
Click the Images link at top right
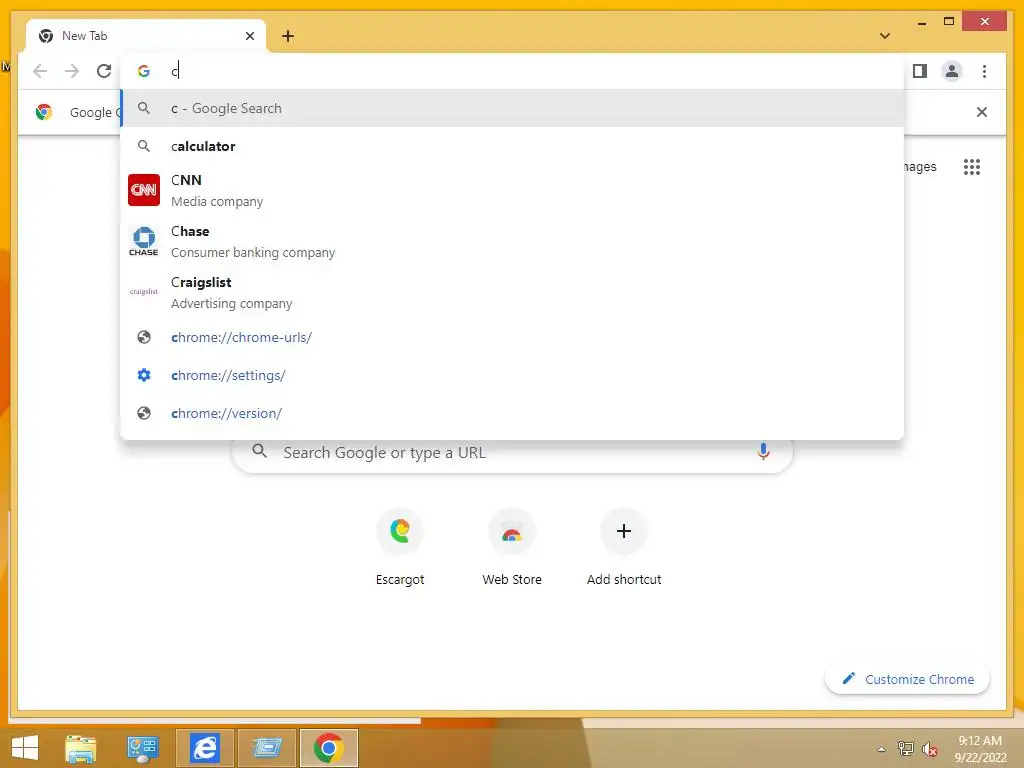[x=920, y=167]
